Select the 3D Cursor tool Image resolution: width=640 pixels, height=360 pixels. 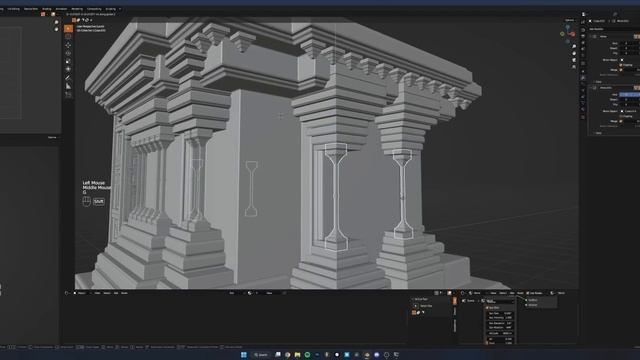pyautogui.click(x=69, y=36)
